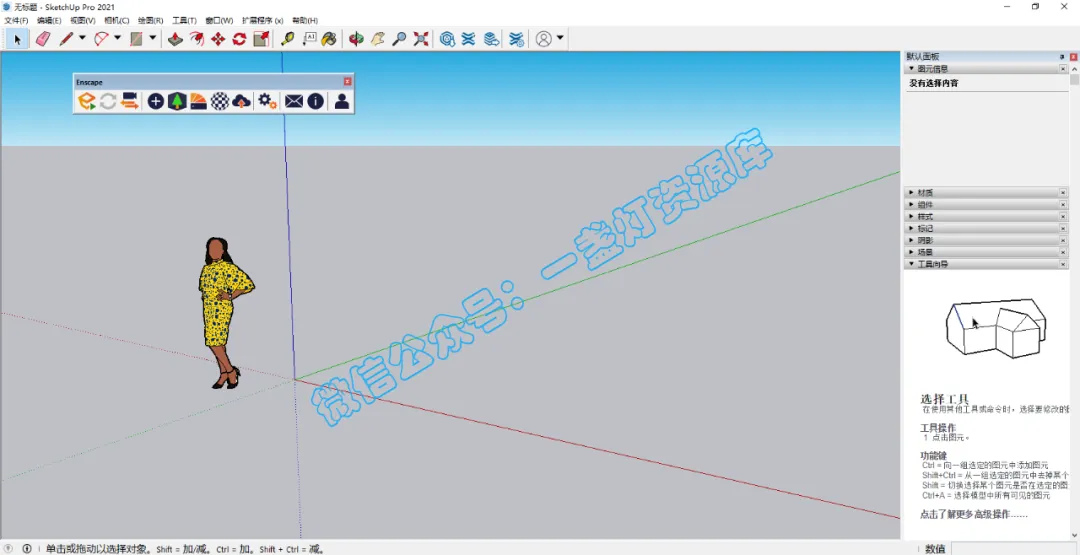This screenshot has width=1080, height=555.
Task: Pick the pink Eraser tool
Action: pyautogui.click(x=43, y=39)
